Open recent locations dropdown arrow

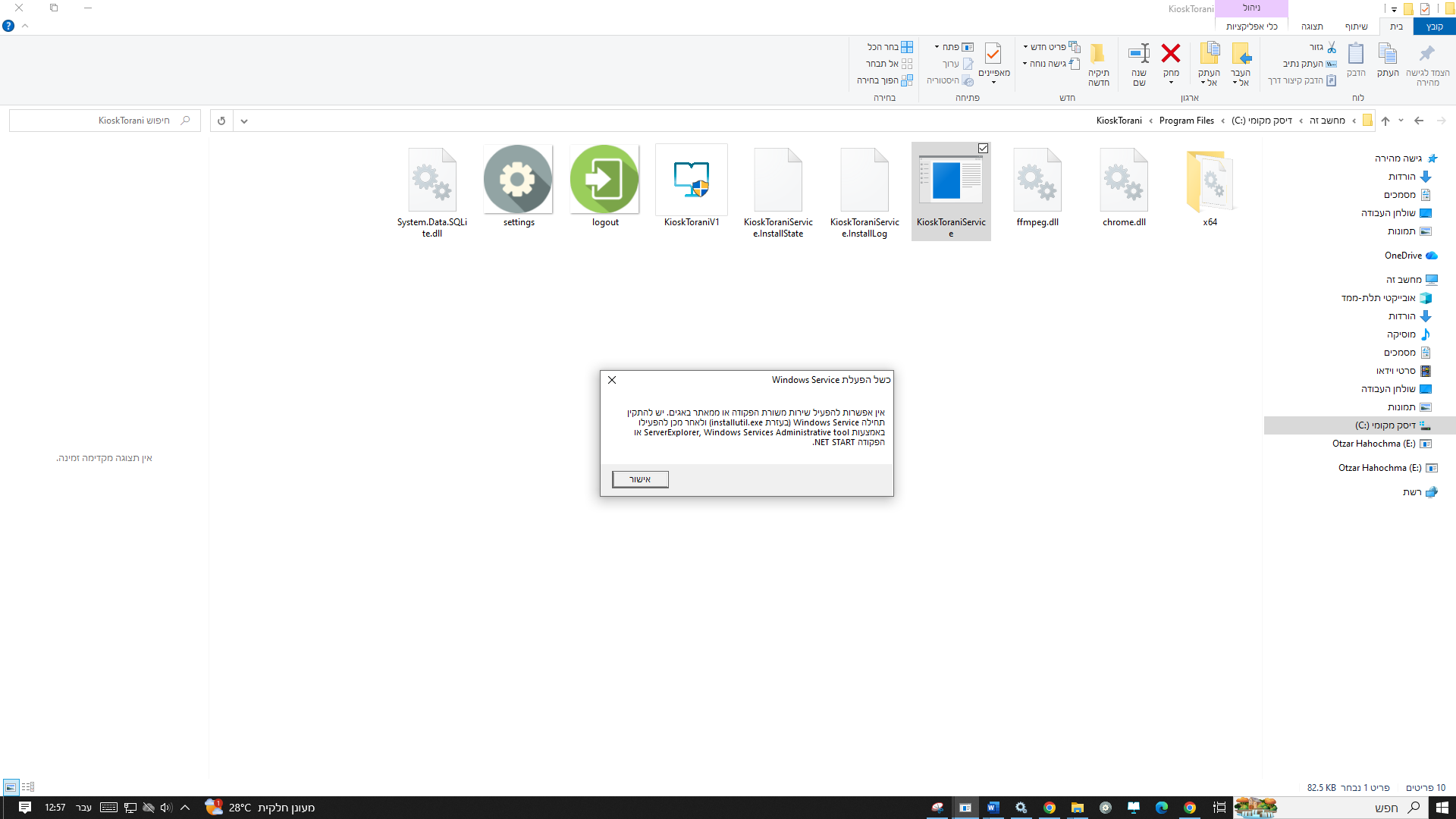(1401, 121)
